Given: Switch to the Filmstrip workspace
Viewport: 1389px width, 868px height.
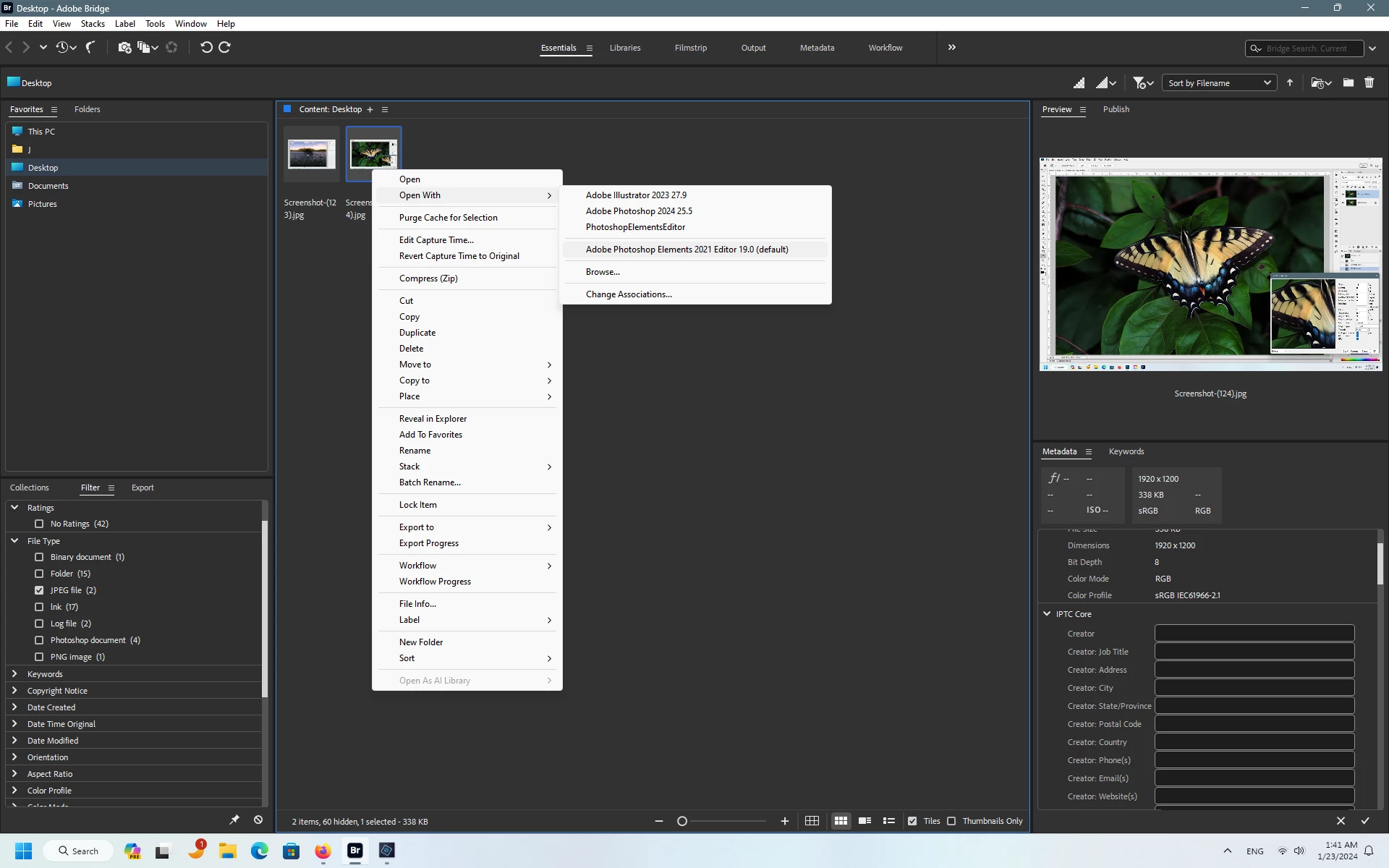Looking at the screenshot, I should pyautogui.click(x=690, y=48).
